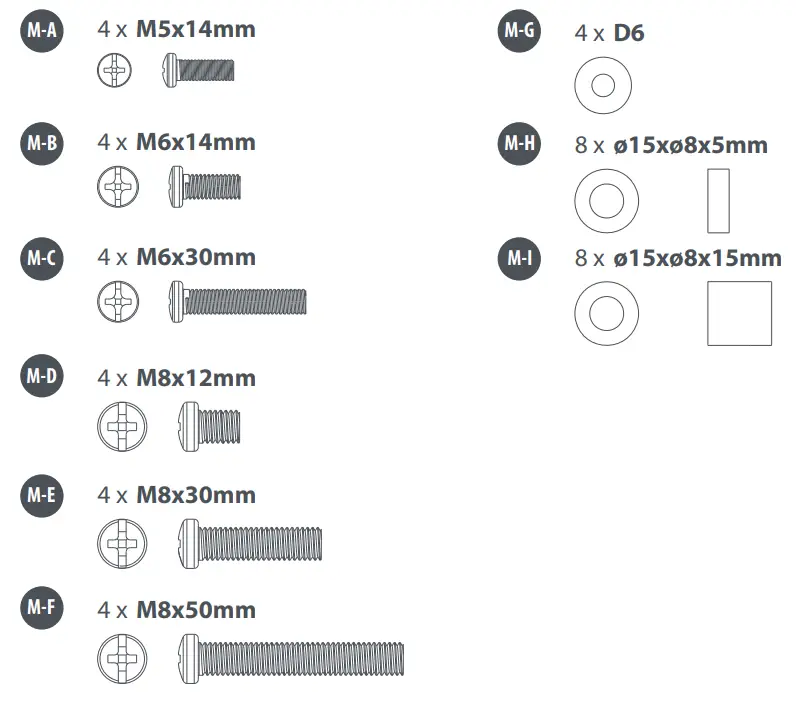Select the square 15mm spacer side profile

click(739, 313)
